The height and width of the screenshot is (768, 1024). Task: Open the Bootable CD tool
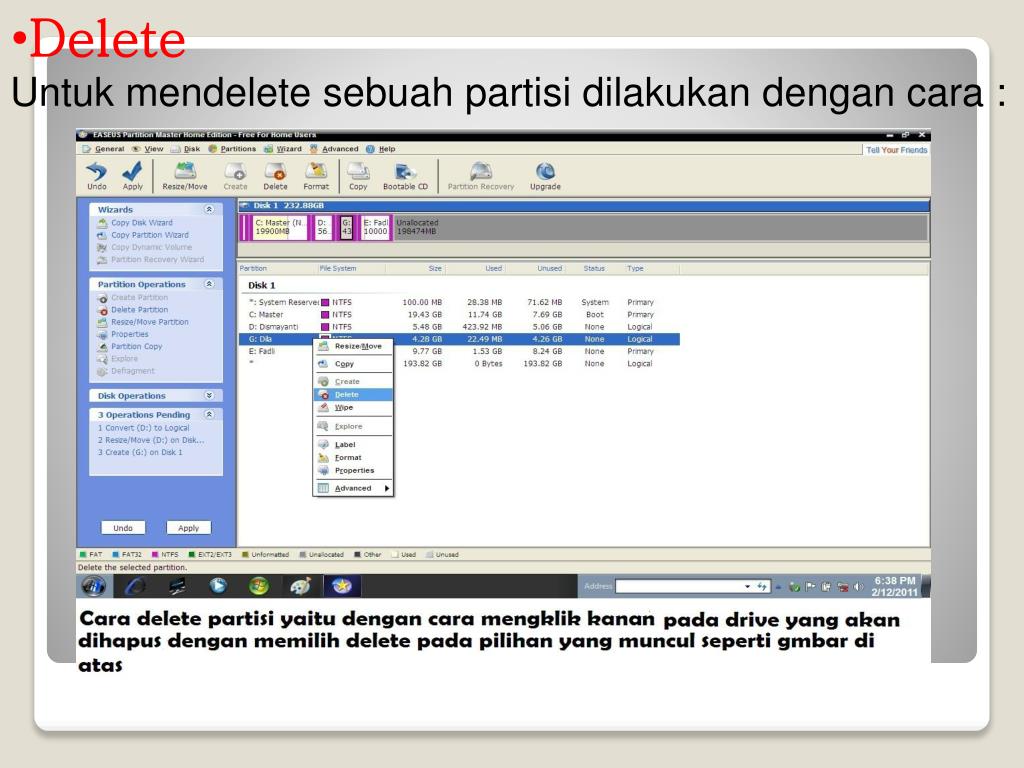tap(405, 176)
